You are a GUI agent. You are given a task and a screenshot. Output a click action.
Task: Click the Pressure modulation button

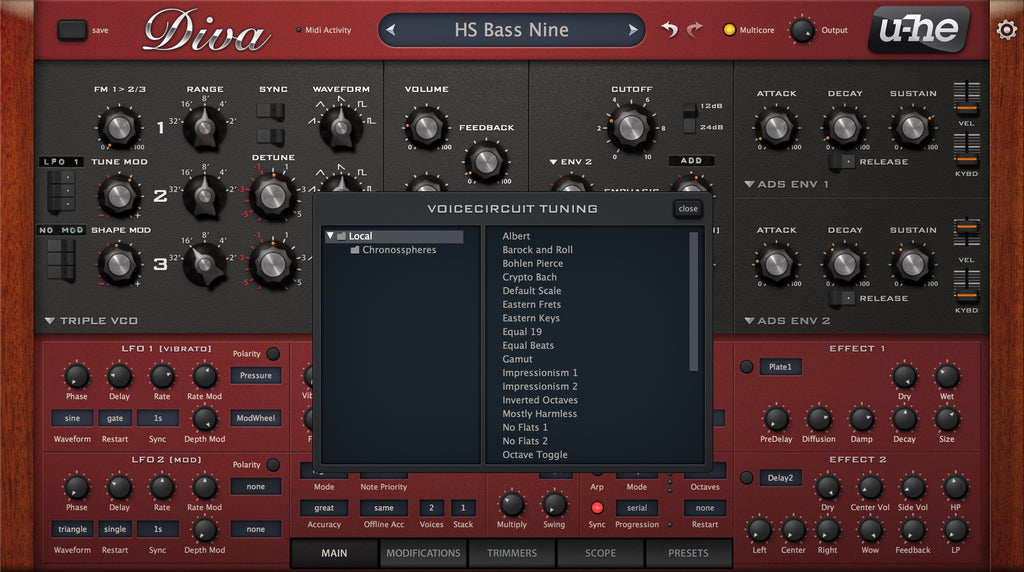[x=255, y=375]
